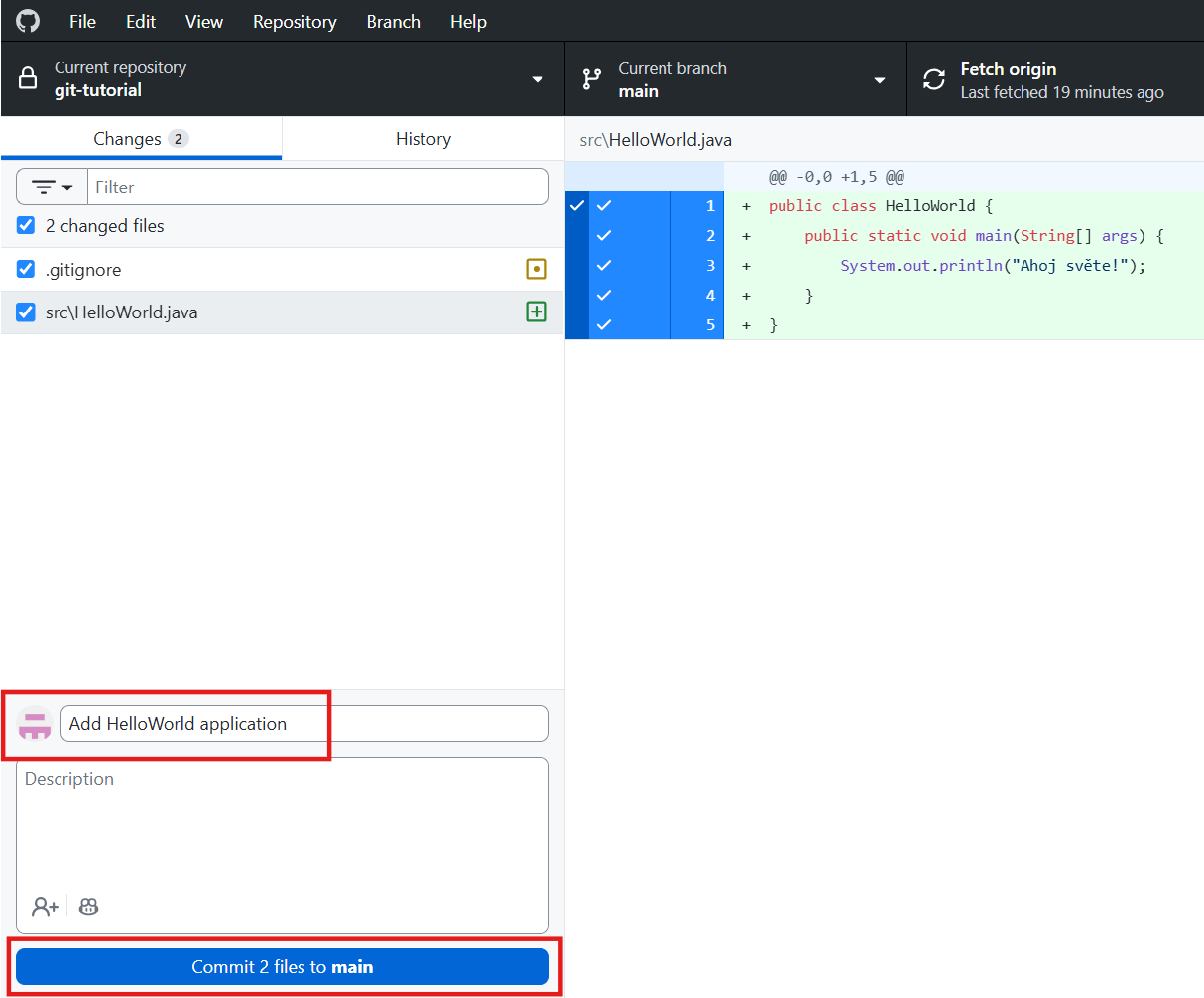Expand the Current repository dropdown
Image resolution: width=1204 pixels, height=998 pixels.
537,79
